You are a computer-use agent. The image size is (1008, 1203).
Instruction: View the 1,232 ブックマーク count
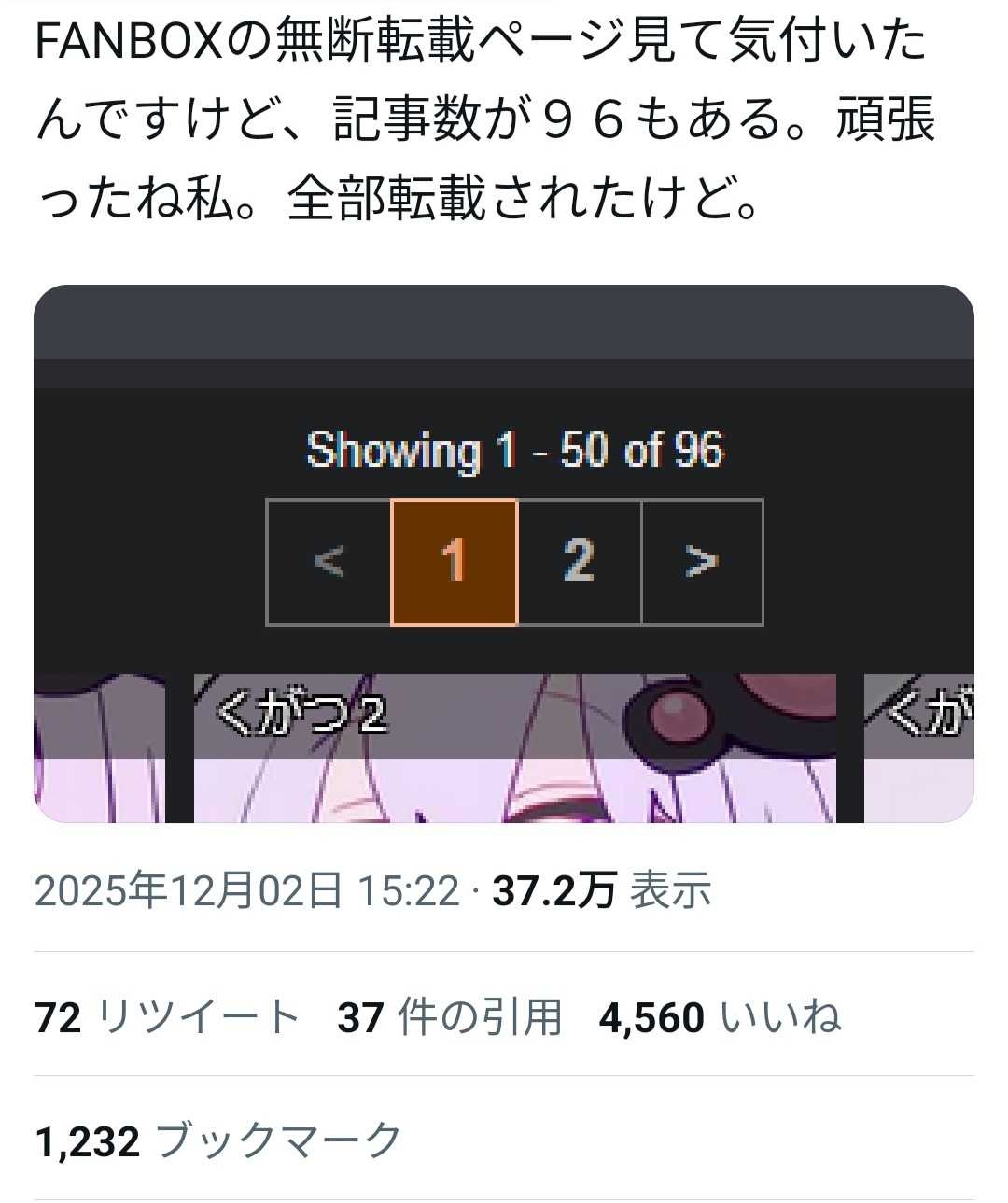(x=218, y=1141)
